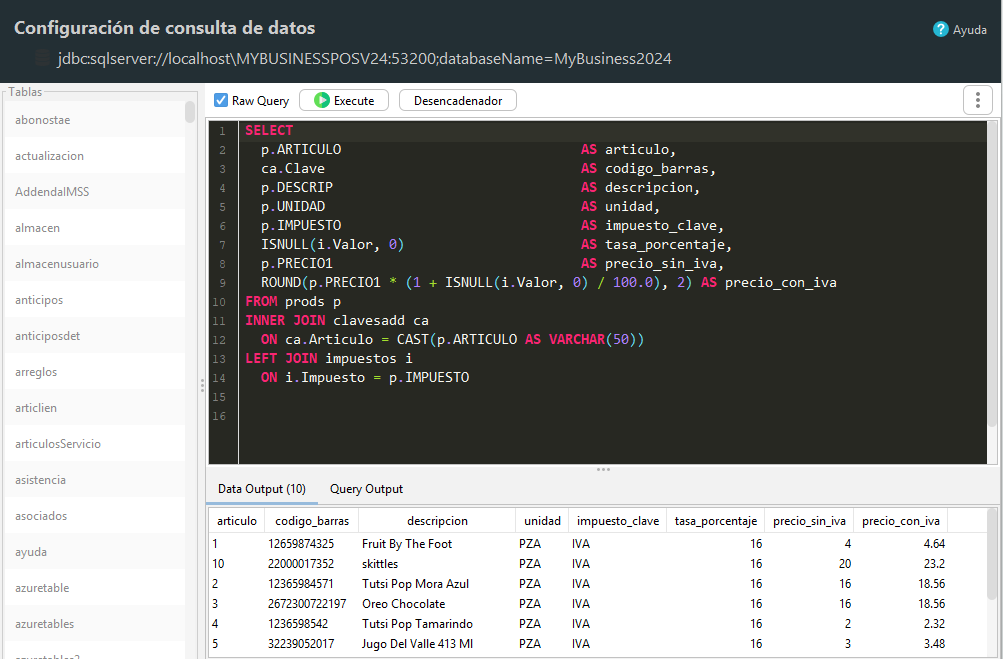Select the almacenusuario table

coord(95,264)
